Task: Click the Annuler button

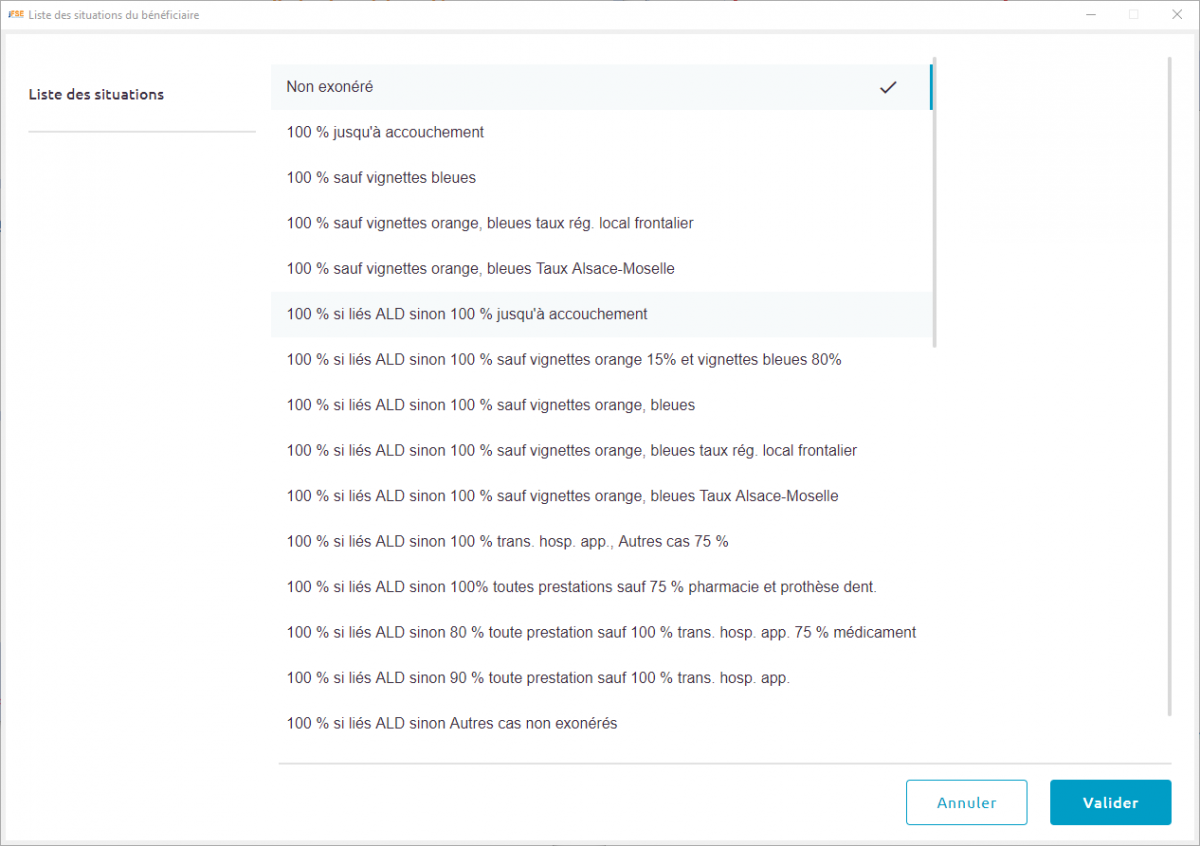Action: [966, 803]
